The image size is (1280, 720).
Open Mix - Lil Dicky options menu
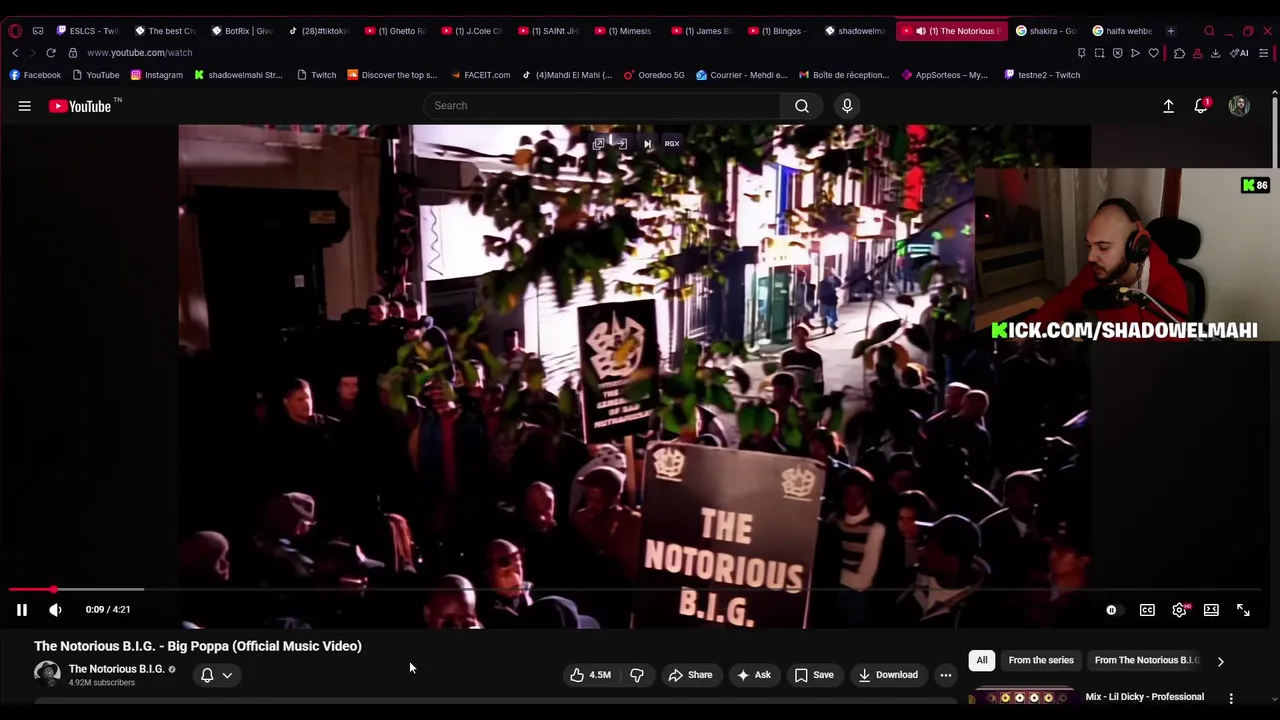click(x=1231, y=698)
